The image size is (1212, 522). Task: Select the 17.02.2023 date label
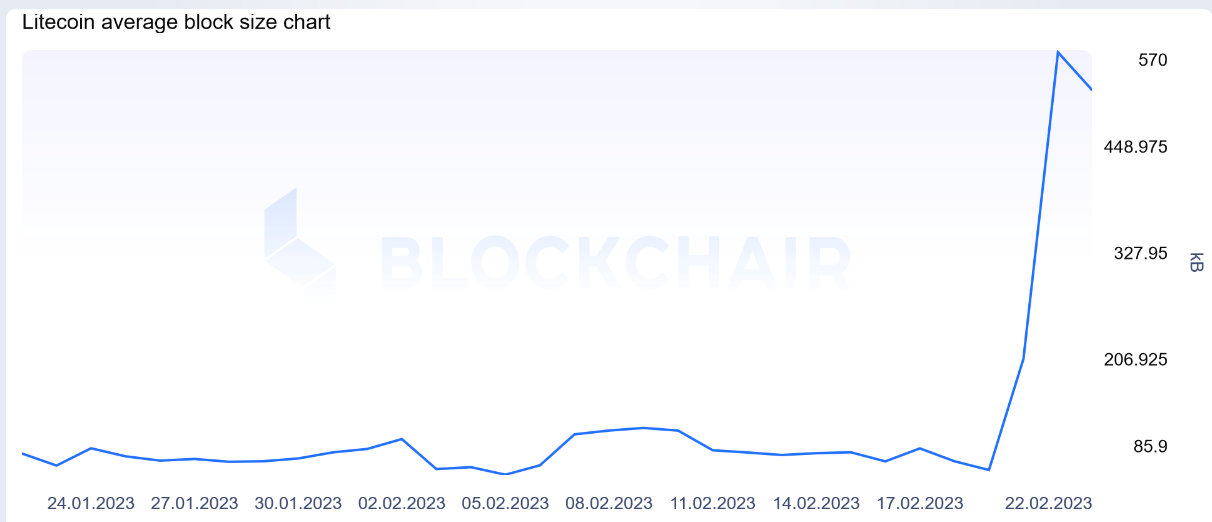[x=919, y=503]
